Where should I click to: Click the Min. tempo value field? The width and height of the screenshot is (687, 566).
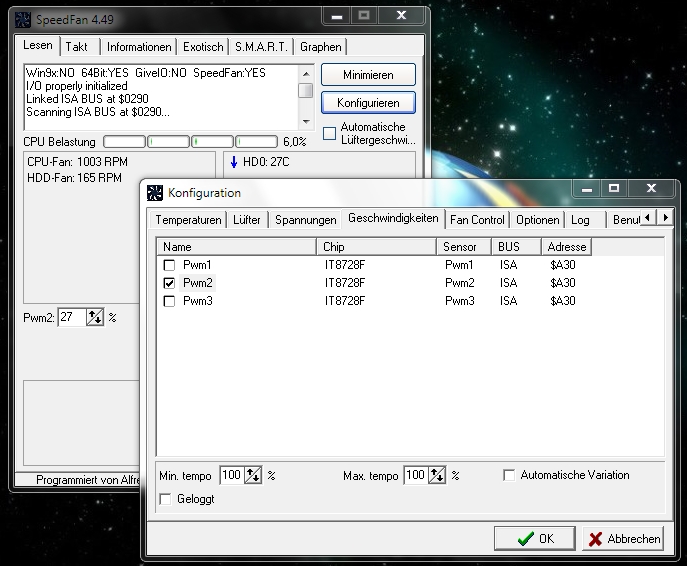pyautogui.click(x=232, y=475)
